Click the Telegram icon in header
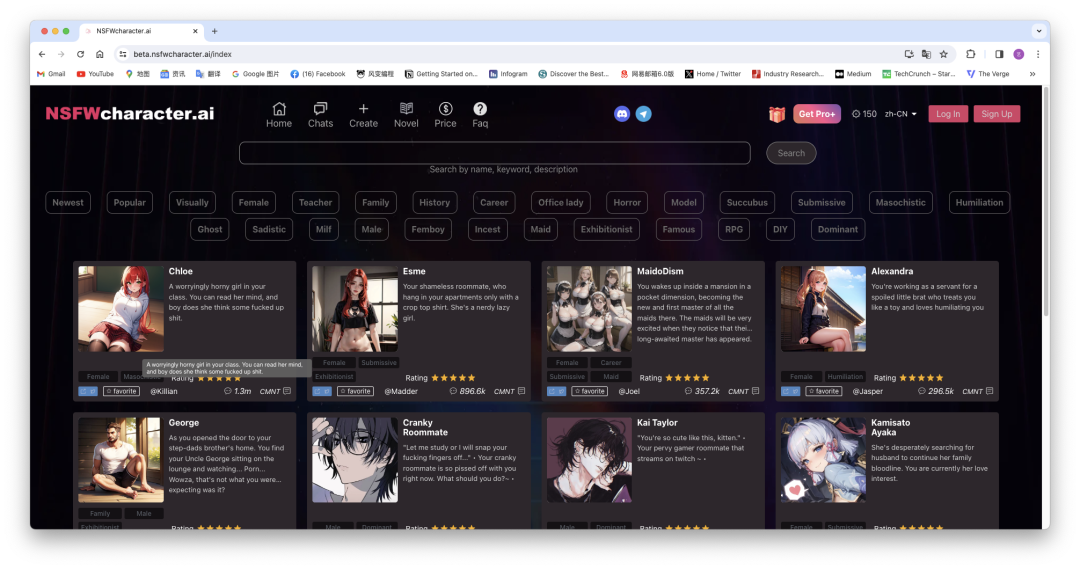This screenshot has height=569, width=1080. [644, 114]
